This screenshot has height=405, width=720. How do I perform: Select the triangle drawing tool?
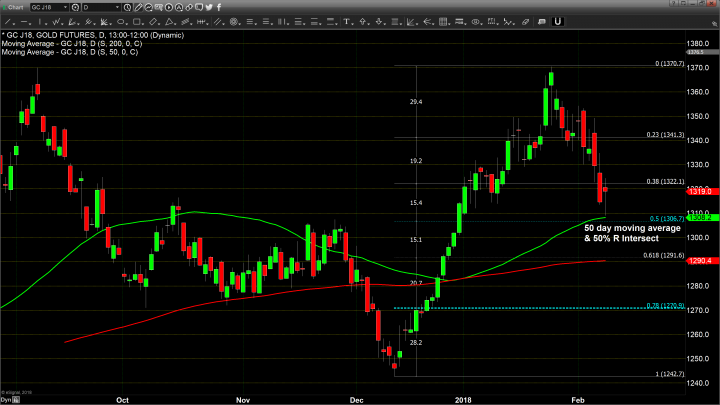[169, 22]
